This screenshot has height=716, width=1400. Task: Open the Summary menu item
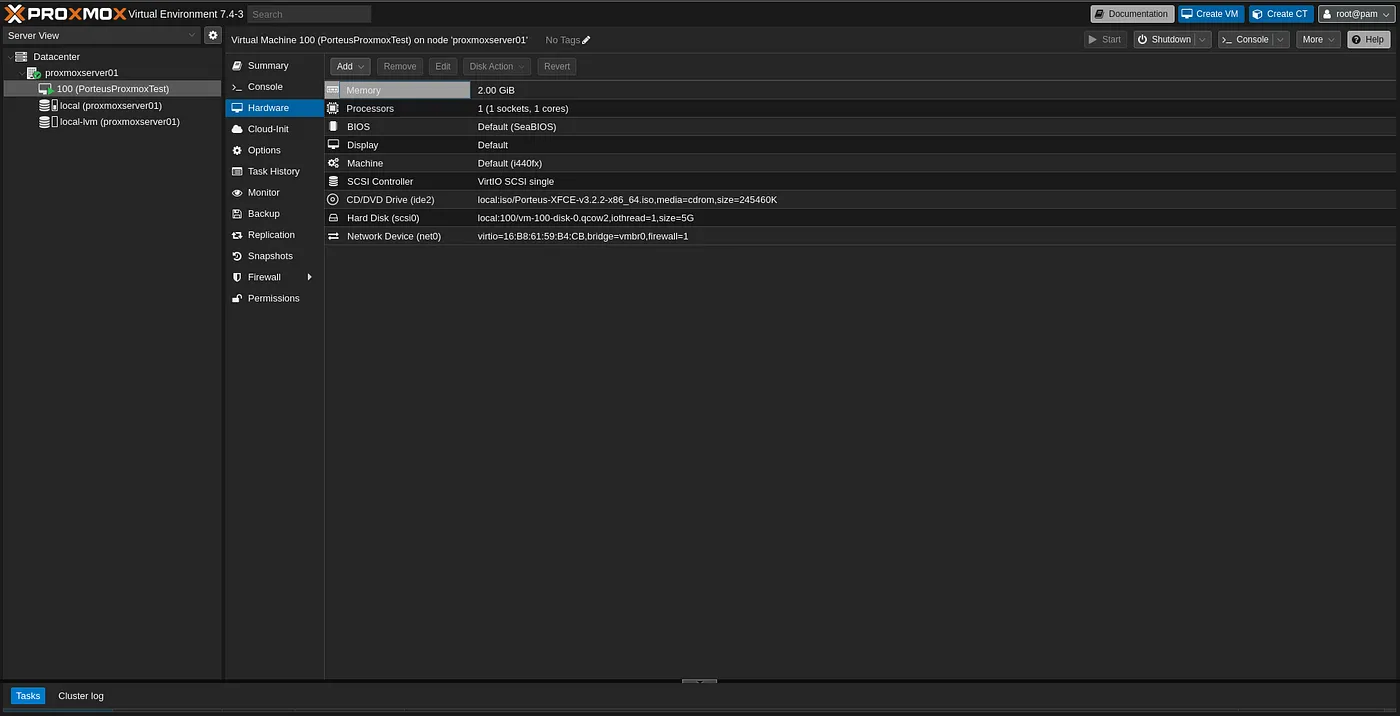267,66
